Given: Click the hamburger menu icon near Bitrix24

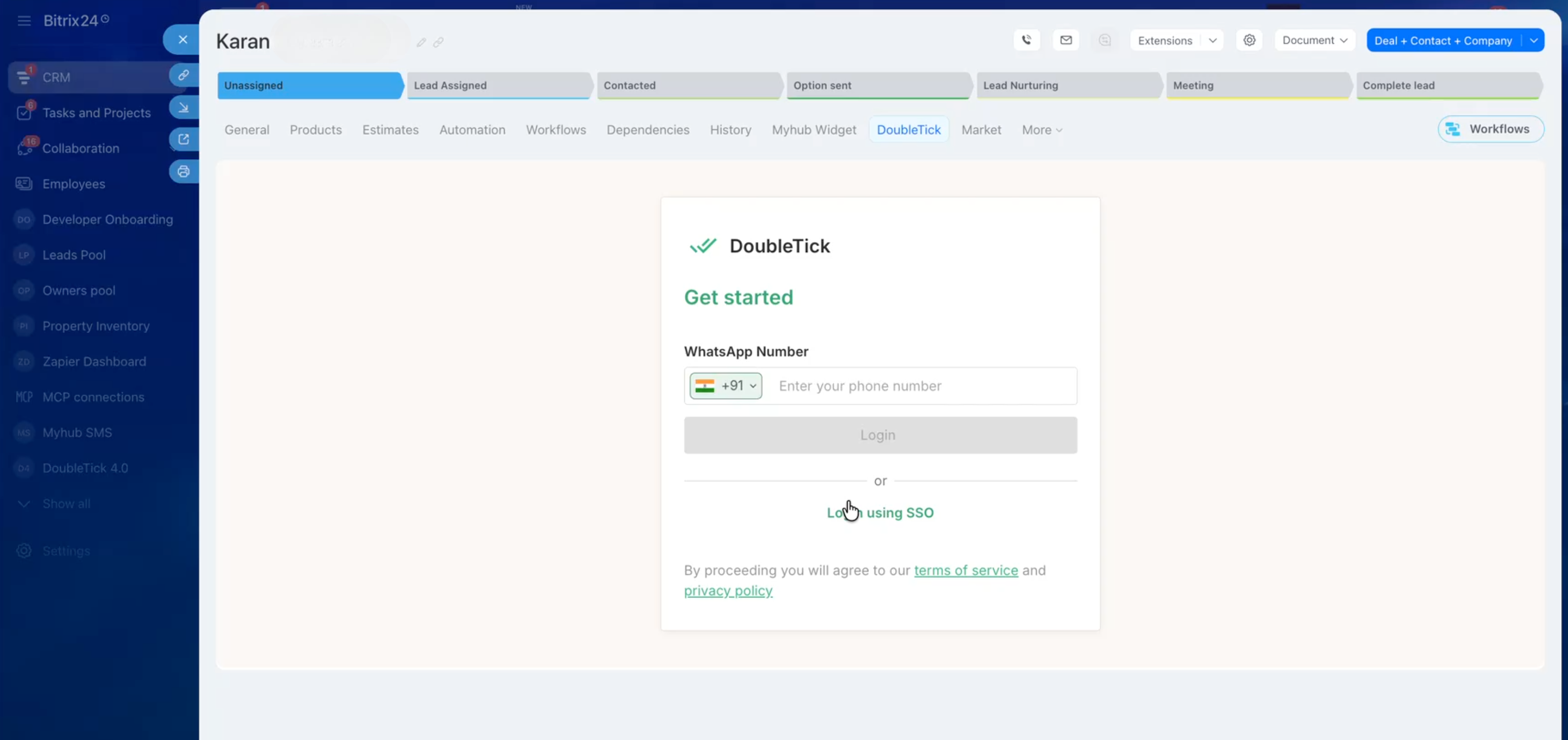Looking at the screenshot, I should pos(24,21).
